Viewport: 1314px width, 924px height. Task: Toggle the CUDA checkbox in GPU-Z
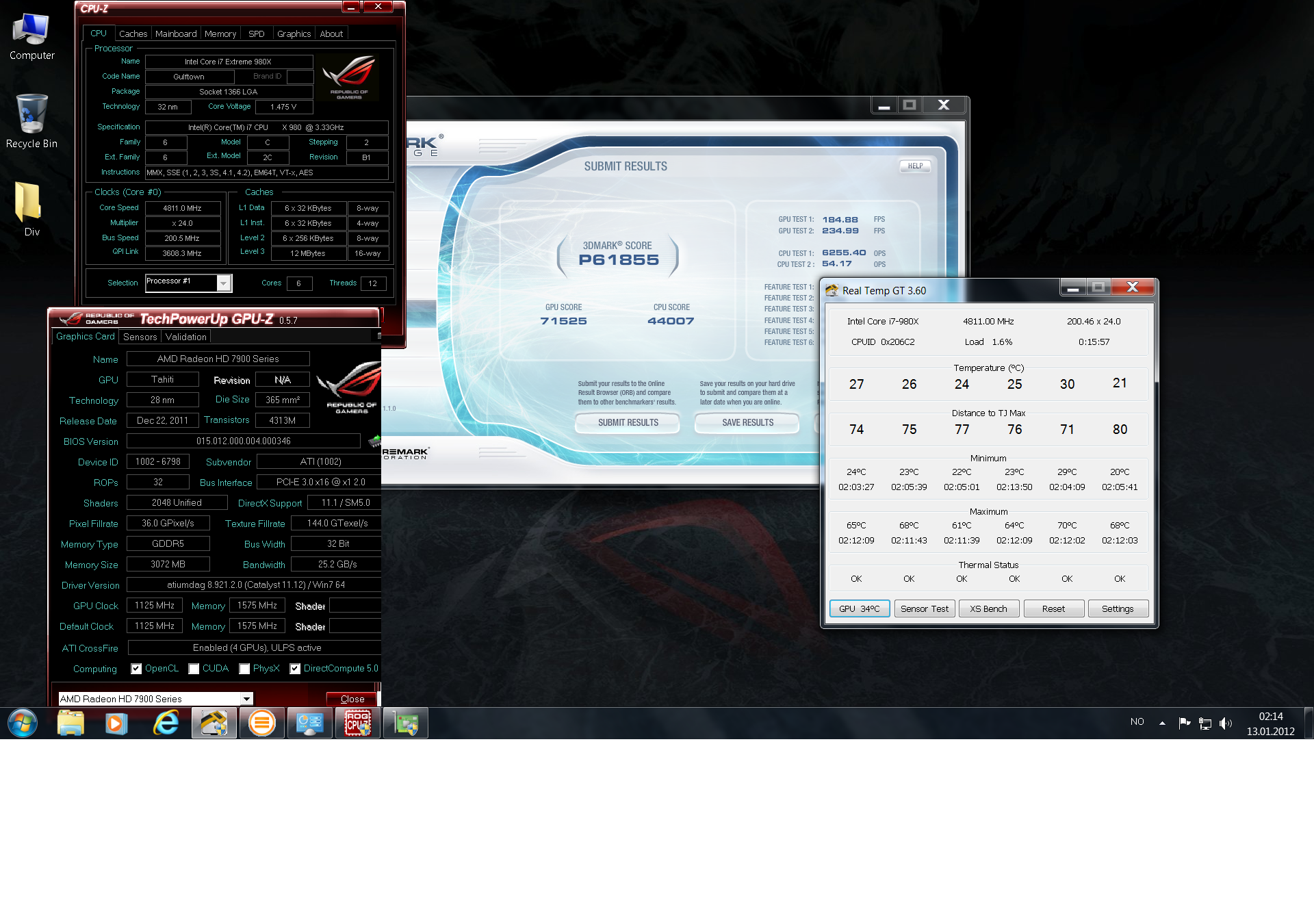pyautogui.click(x=194, y=669)
